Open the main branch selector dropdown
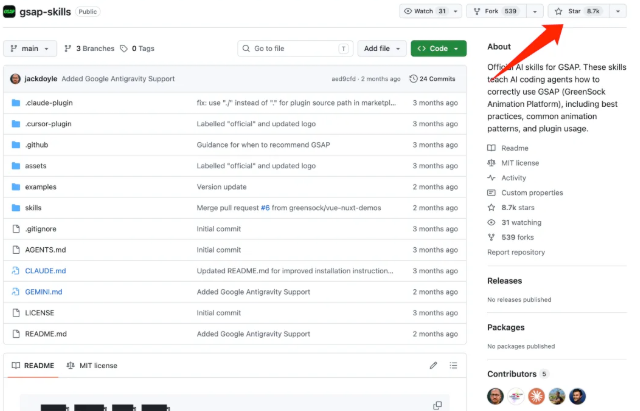The width and height of the screenshot is (640, 411). click(x=30, y=49)
